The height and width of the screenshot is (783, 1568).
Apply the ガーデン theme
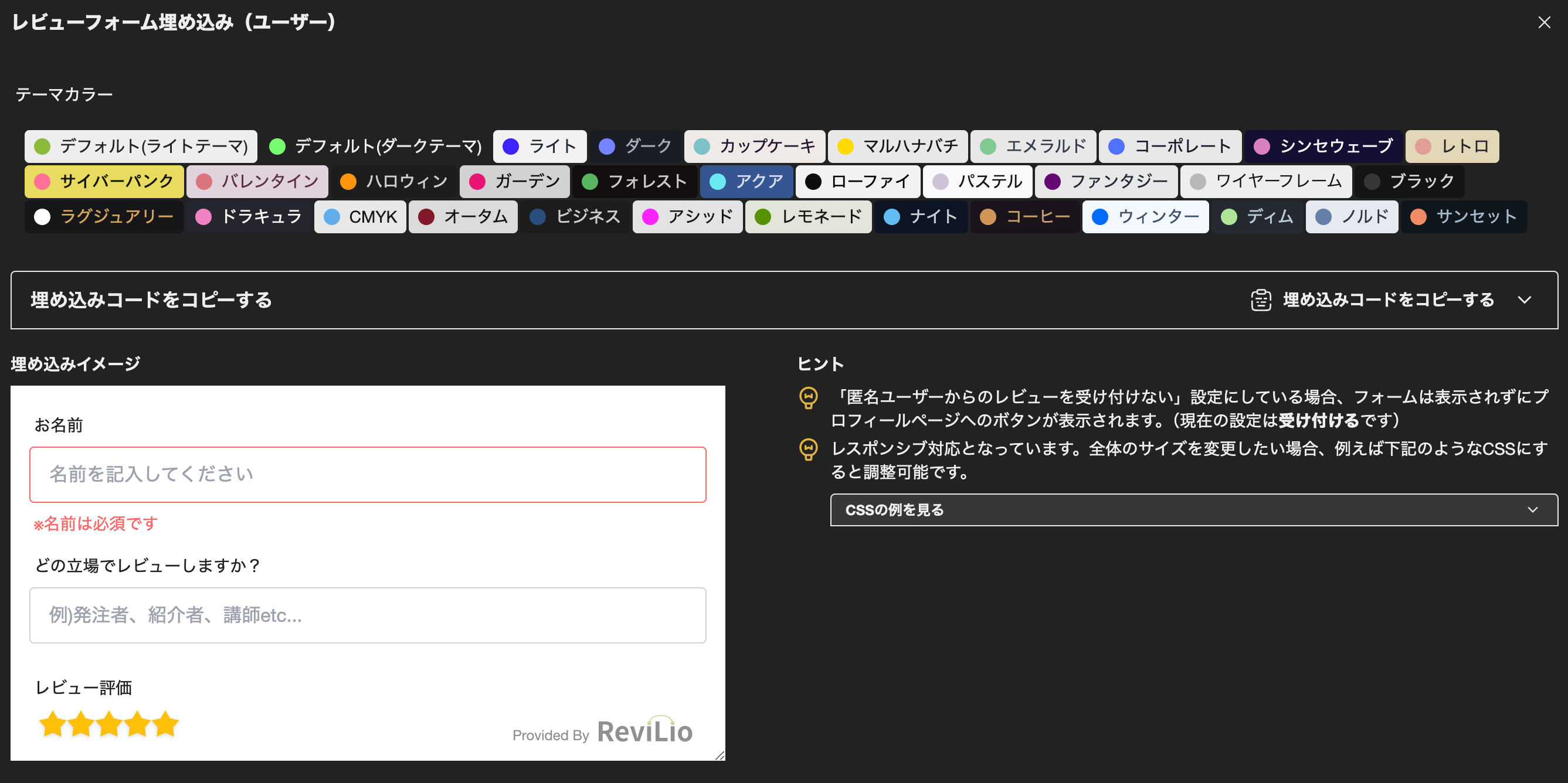tap(514, 181)
